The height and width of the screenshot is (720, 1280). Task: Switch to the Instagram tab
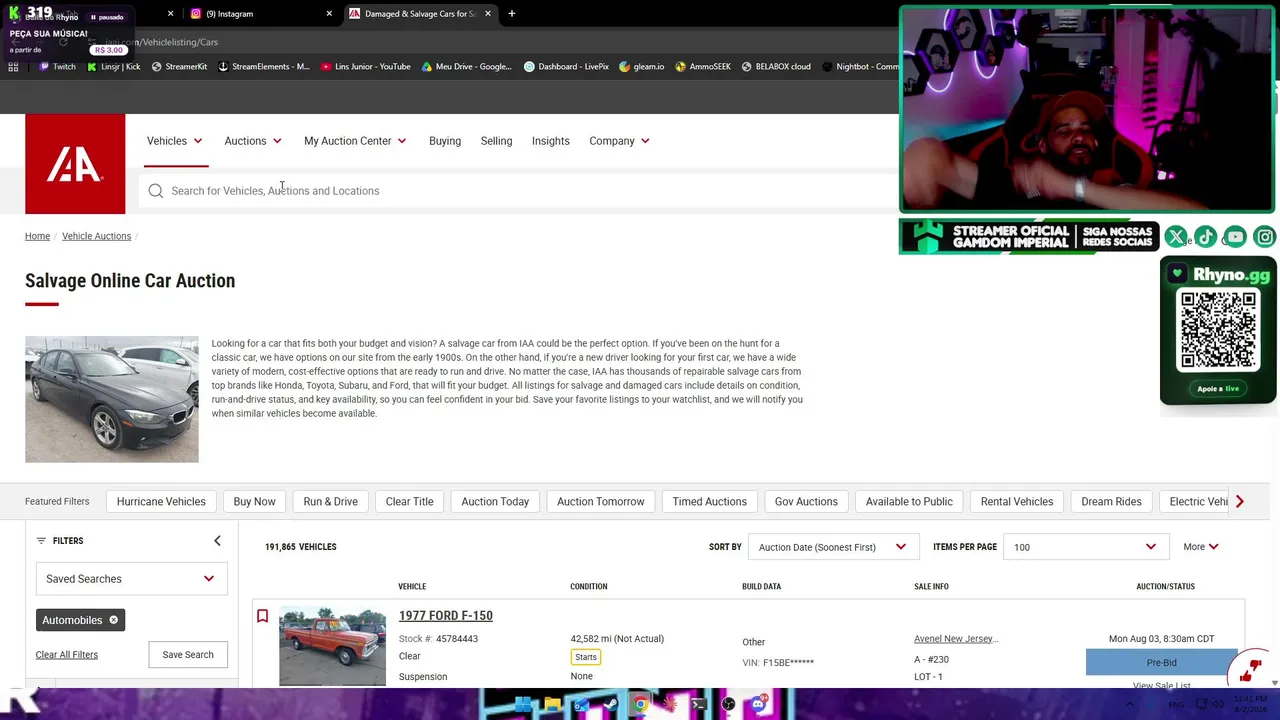click(x=258, y=14)
